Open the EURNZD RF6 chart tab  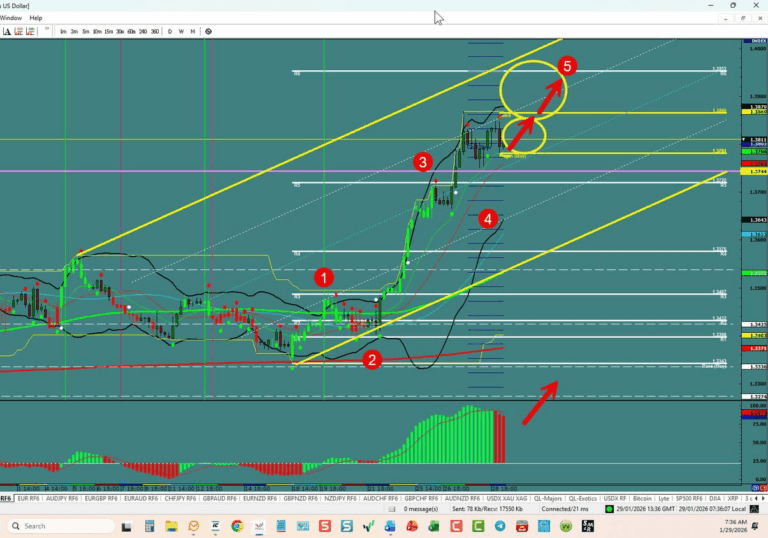click(x=260, y=498)
